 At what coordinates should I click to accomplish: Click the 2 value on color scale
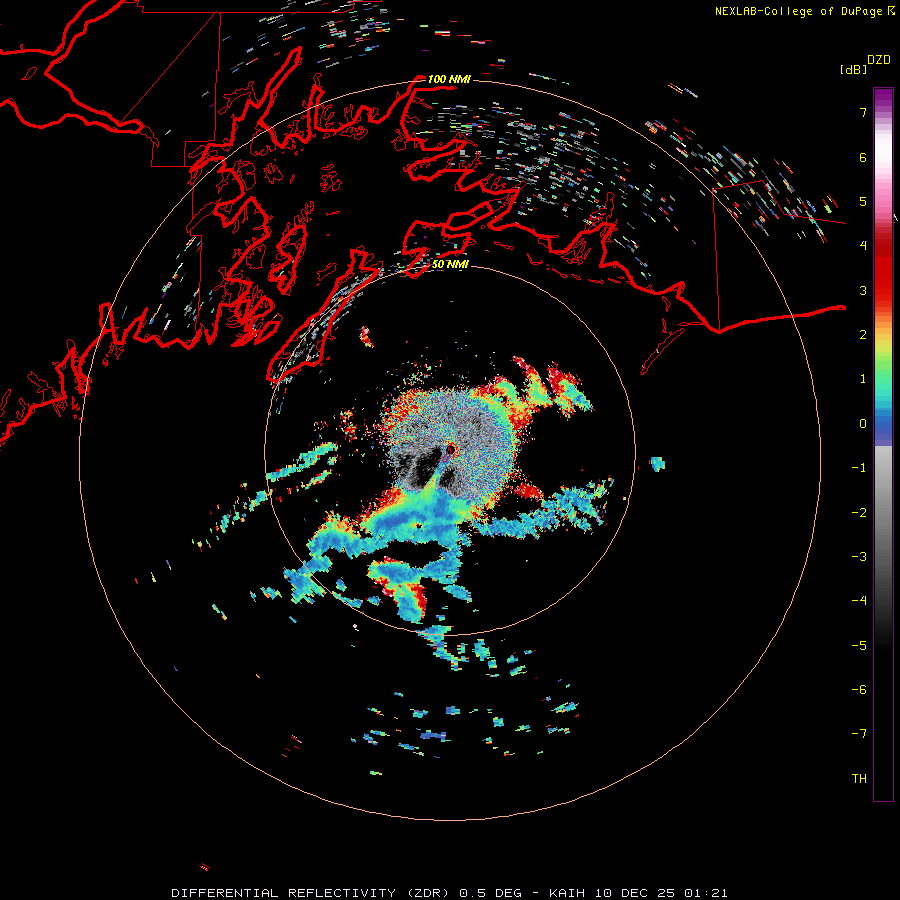pos(863,335)
